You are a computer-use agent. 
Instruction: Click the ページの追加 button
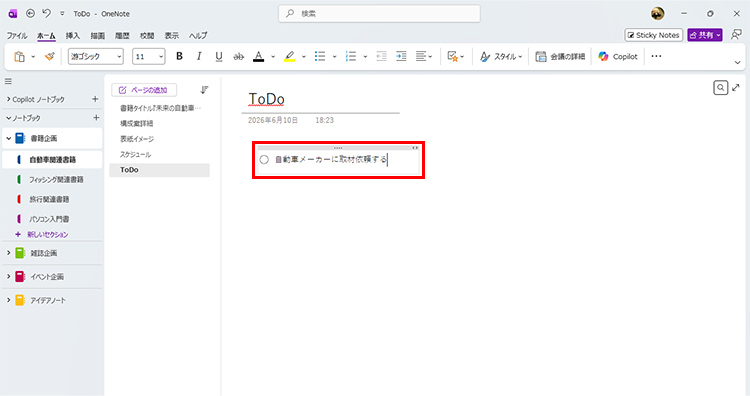pyautogui.click(x=144, y=90)
